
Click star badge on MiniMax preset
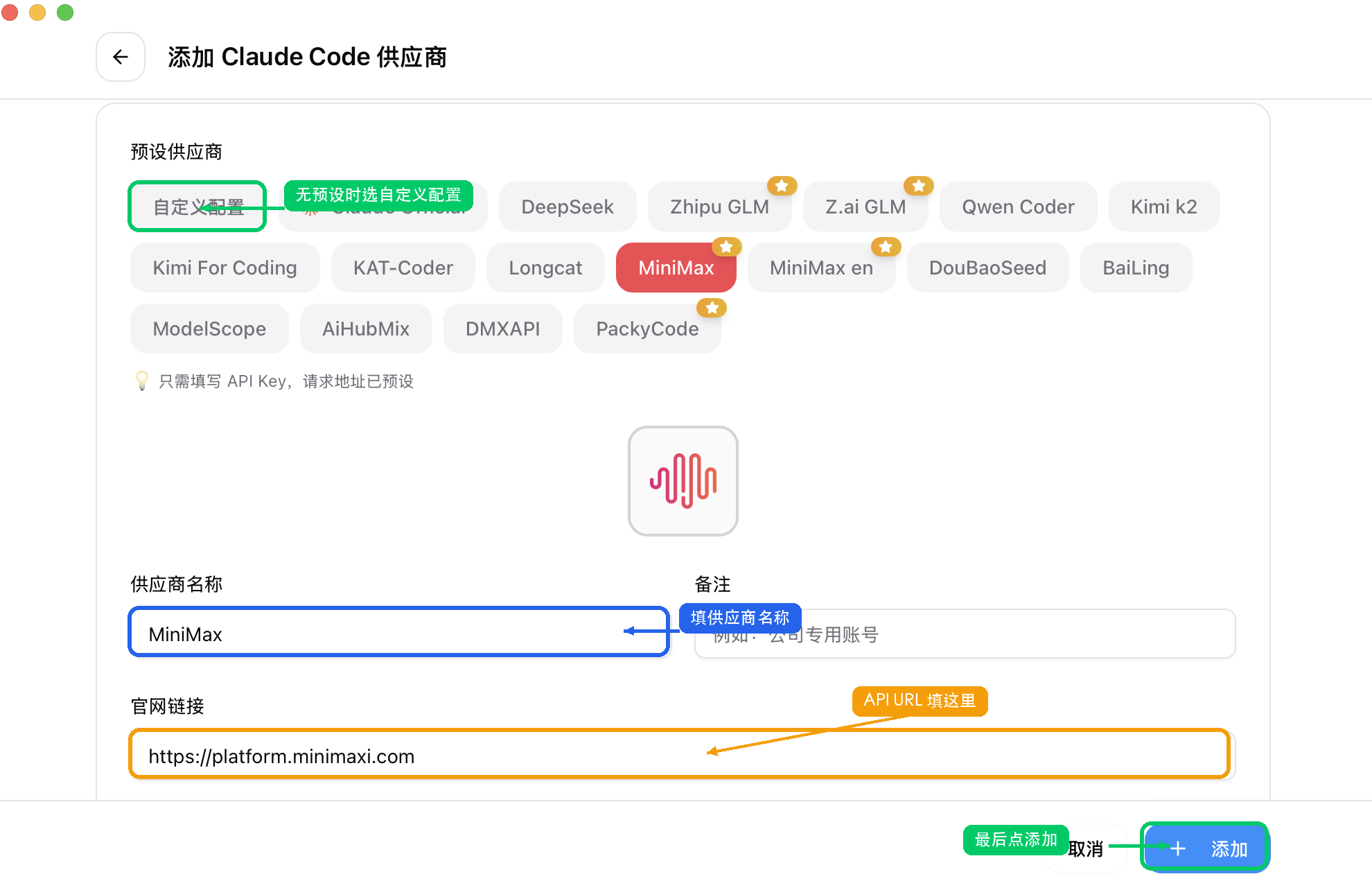[x=726, y=247]
